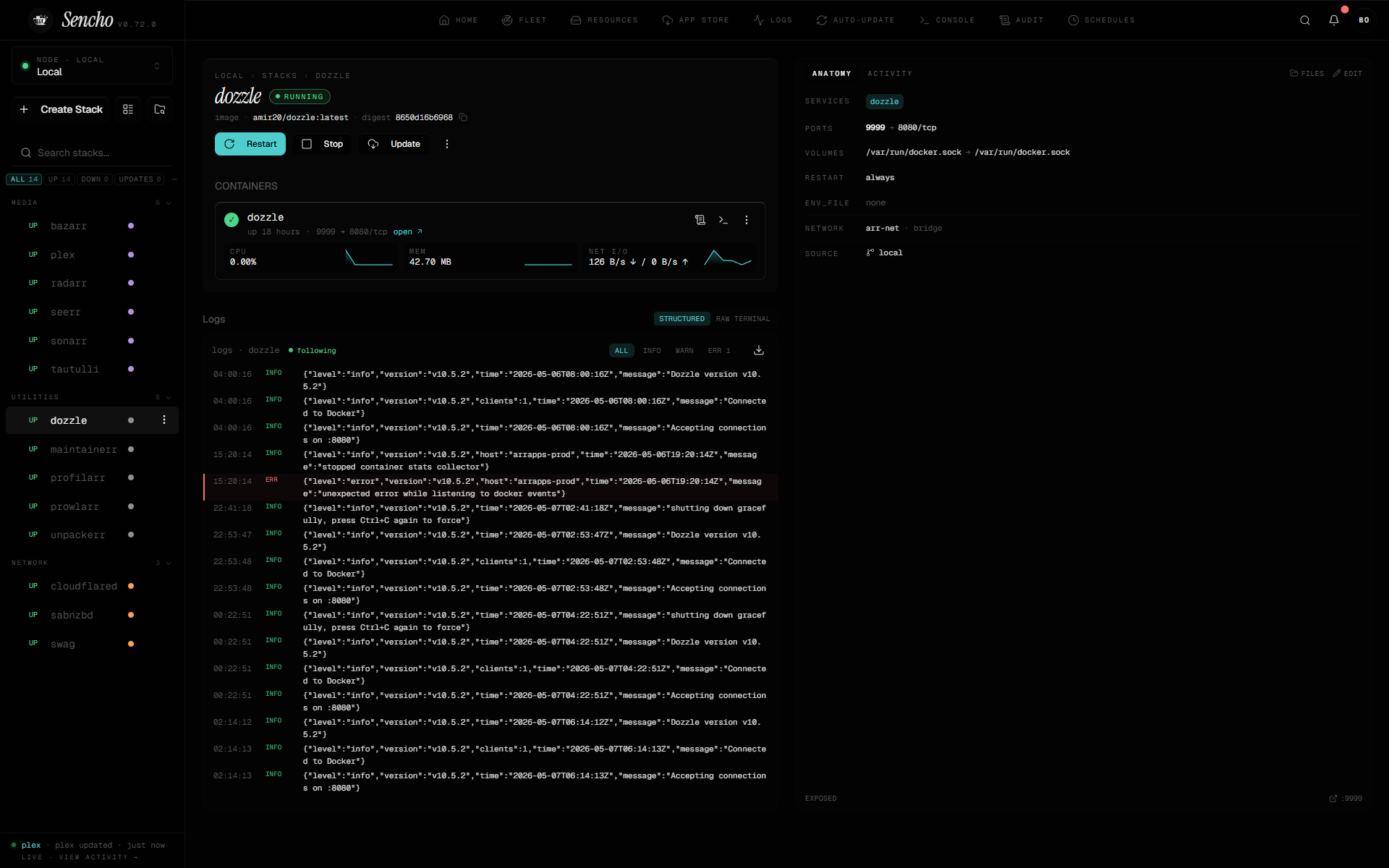Open exposed port :9999 link

point(1346,799)
